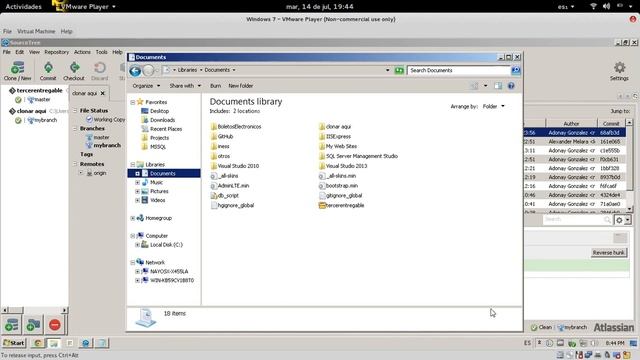Select the db_script file
The height and width of the screenshot is (360, 640).
(x=224, y=196)
